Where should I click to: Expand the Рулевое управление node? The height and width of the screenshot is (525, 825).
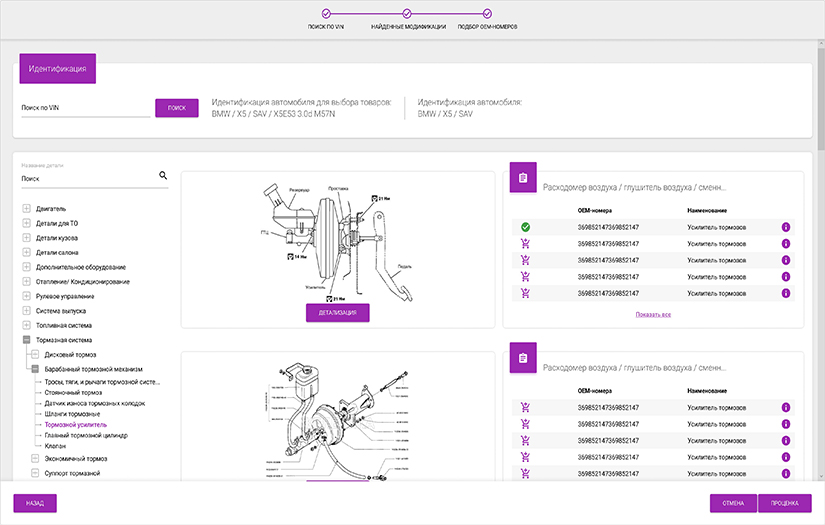[x=26, y=296]
